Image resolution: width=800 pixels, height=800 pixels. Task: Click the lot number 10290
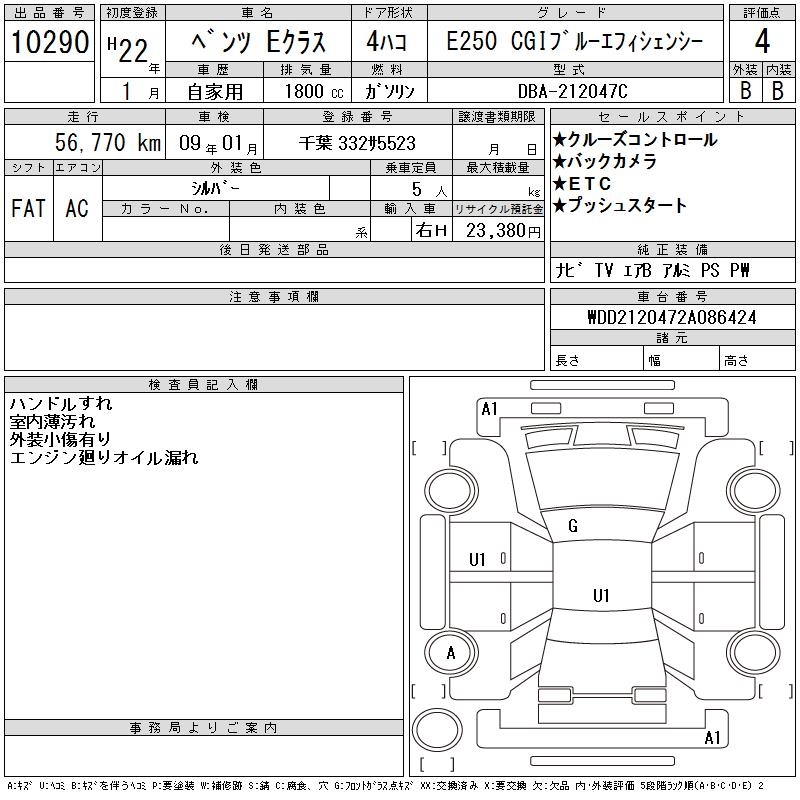click(x=49, y=43)
